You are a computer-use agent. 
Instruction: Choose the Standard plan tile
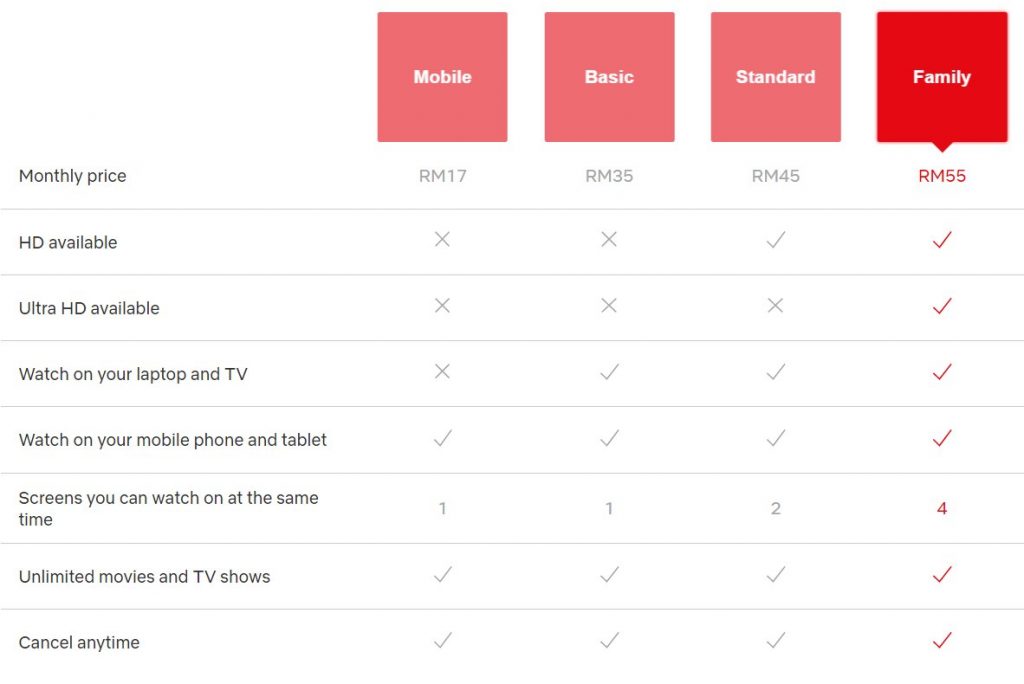click(x=776, y=76)
